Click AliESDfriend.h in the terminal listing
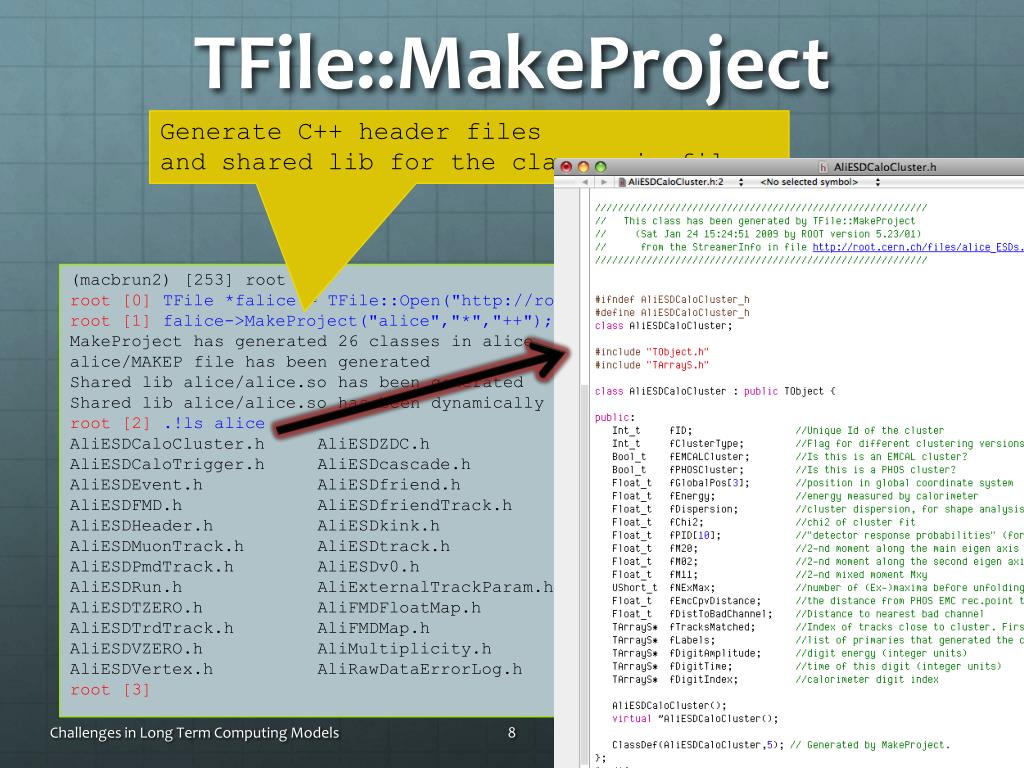Screen dimensions: 1024x768 coord(389,485)
